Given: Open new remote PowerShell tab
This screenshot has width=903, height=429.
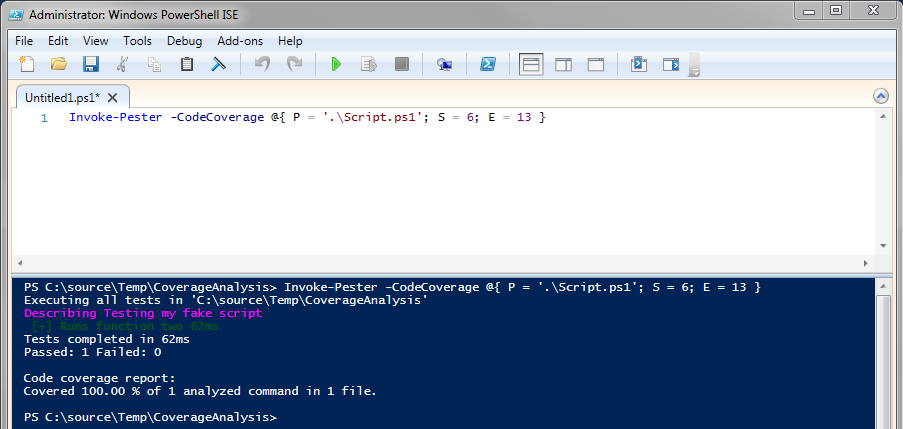Looking at the screenshot, I should point(444,65).
